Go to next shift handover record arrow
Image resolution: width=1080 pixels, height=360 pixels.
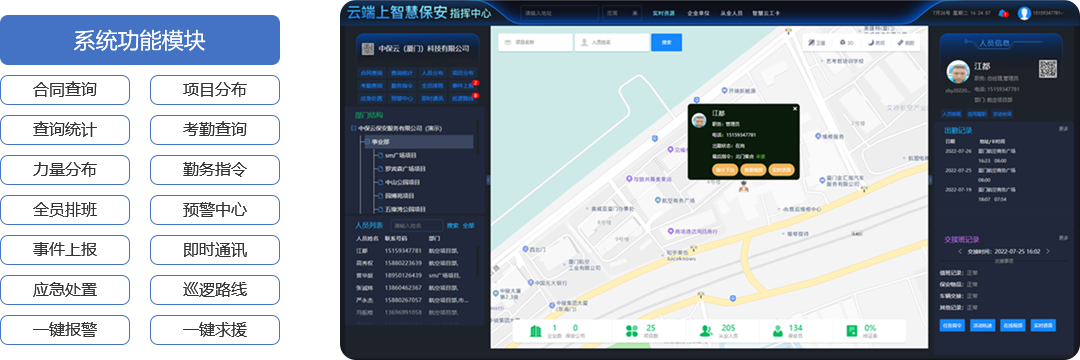[1048, 251]
